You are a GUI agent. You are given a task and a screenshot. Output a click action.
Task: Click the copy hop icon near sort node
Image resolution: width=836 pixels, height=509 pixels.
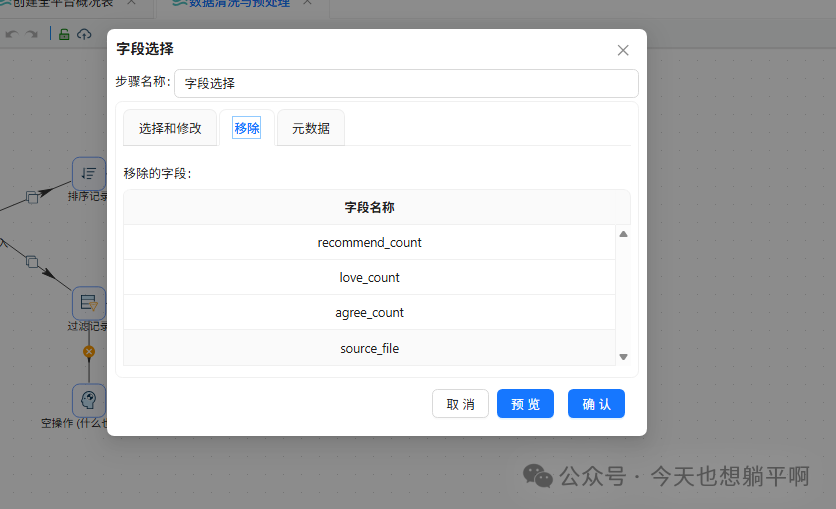coord(32,197)
